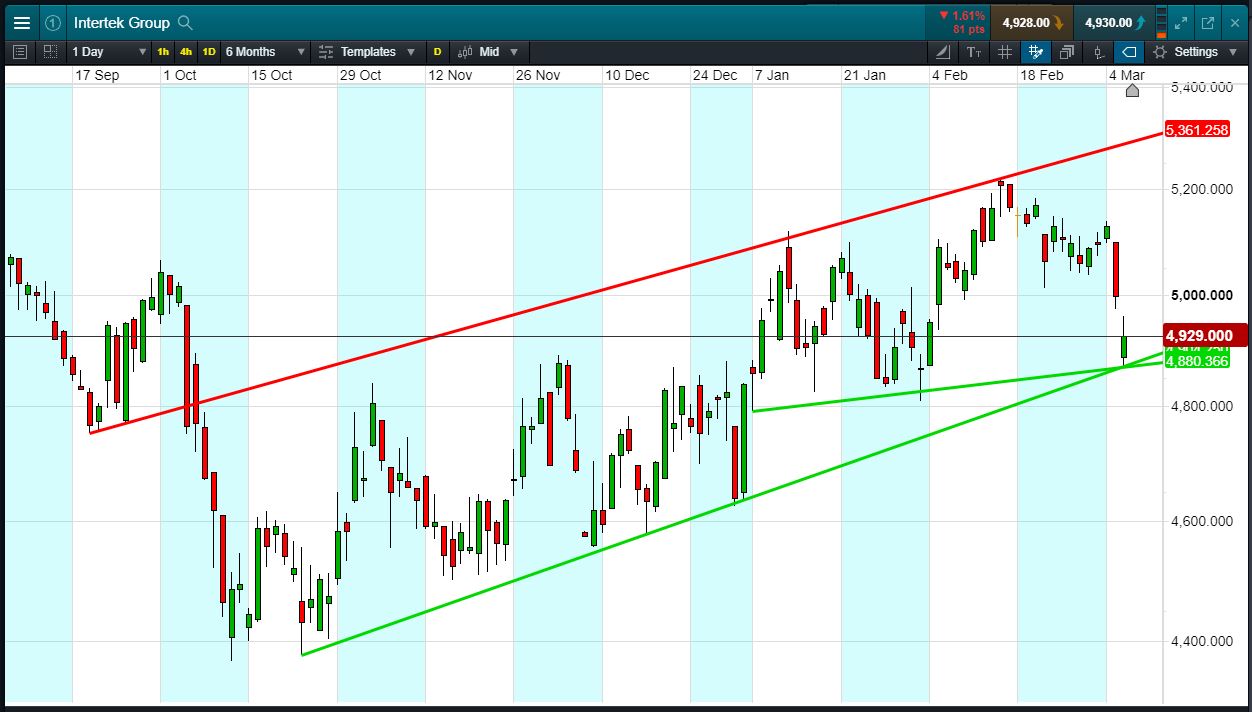Open the list panel icon in the toolbar
This screenshot has width=1252, height=712.
click(20, 52)
